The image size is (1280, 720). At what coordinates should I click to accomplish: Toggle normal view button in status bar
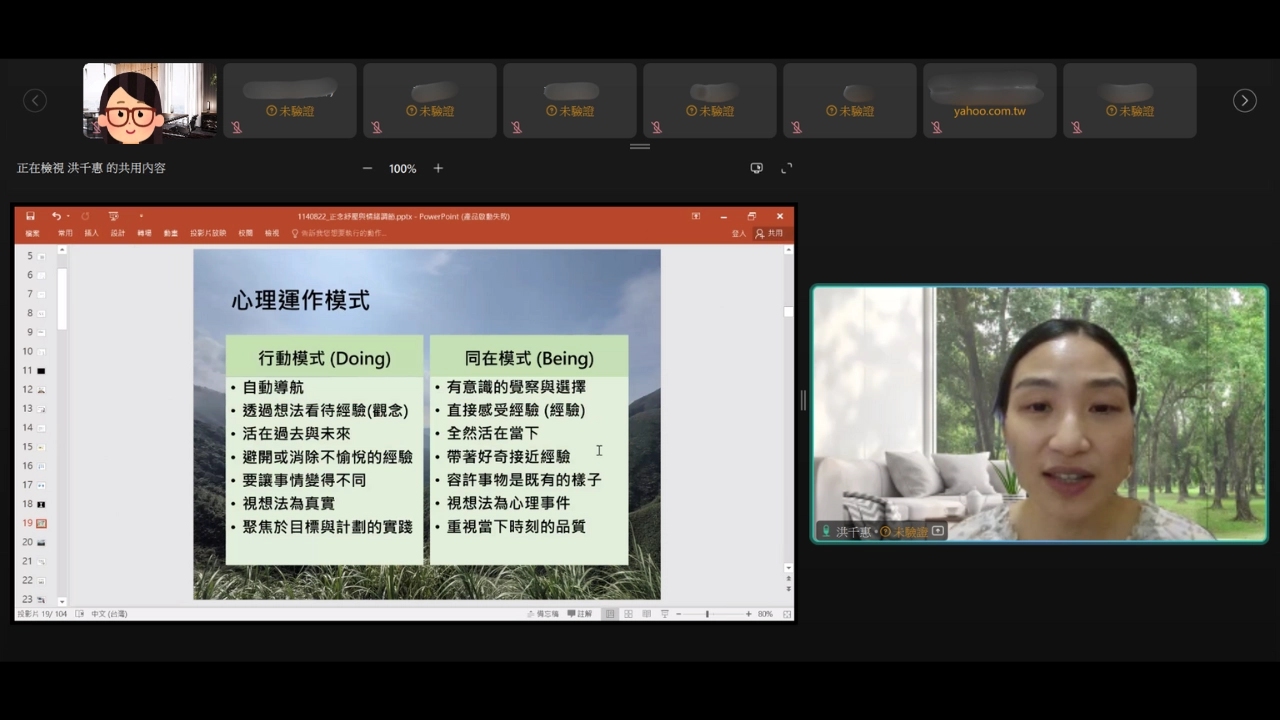(x=609, y=614)
